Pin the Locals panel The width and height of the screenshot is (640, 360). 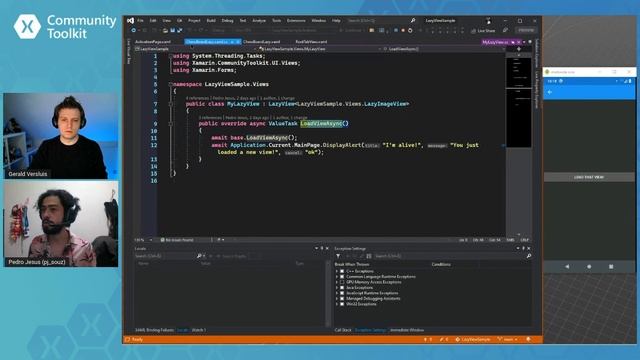coord(322,248)
